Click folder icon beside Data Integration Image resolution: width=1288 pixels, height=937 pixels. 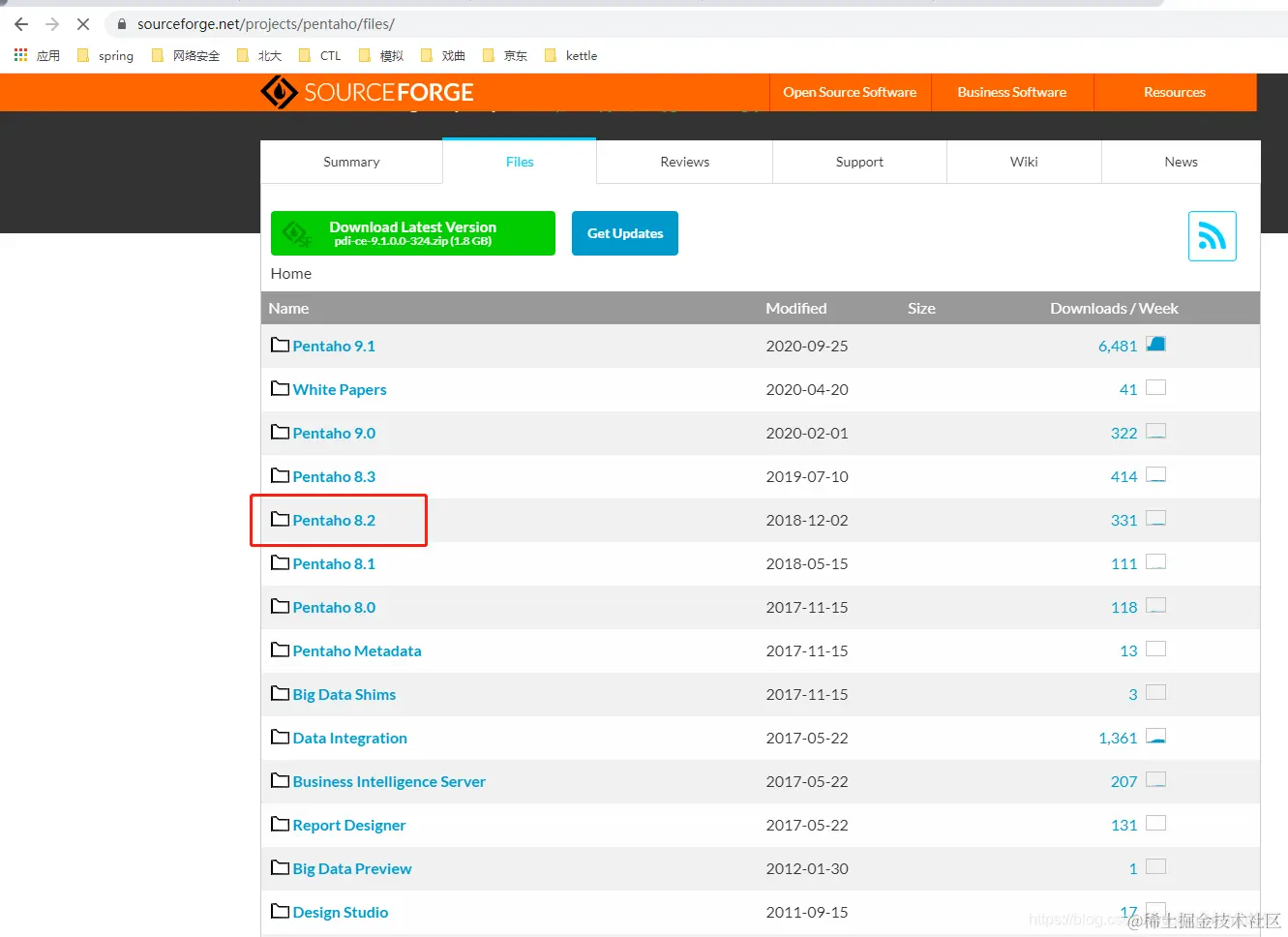(x=281, y=737)
